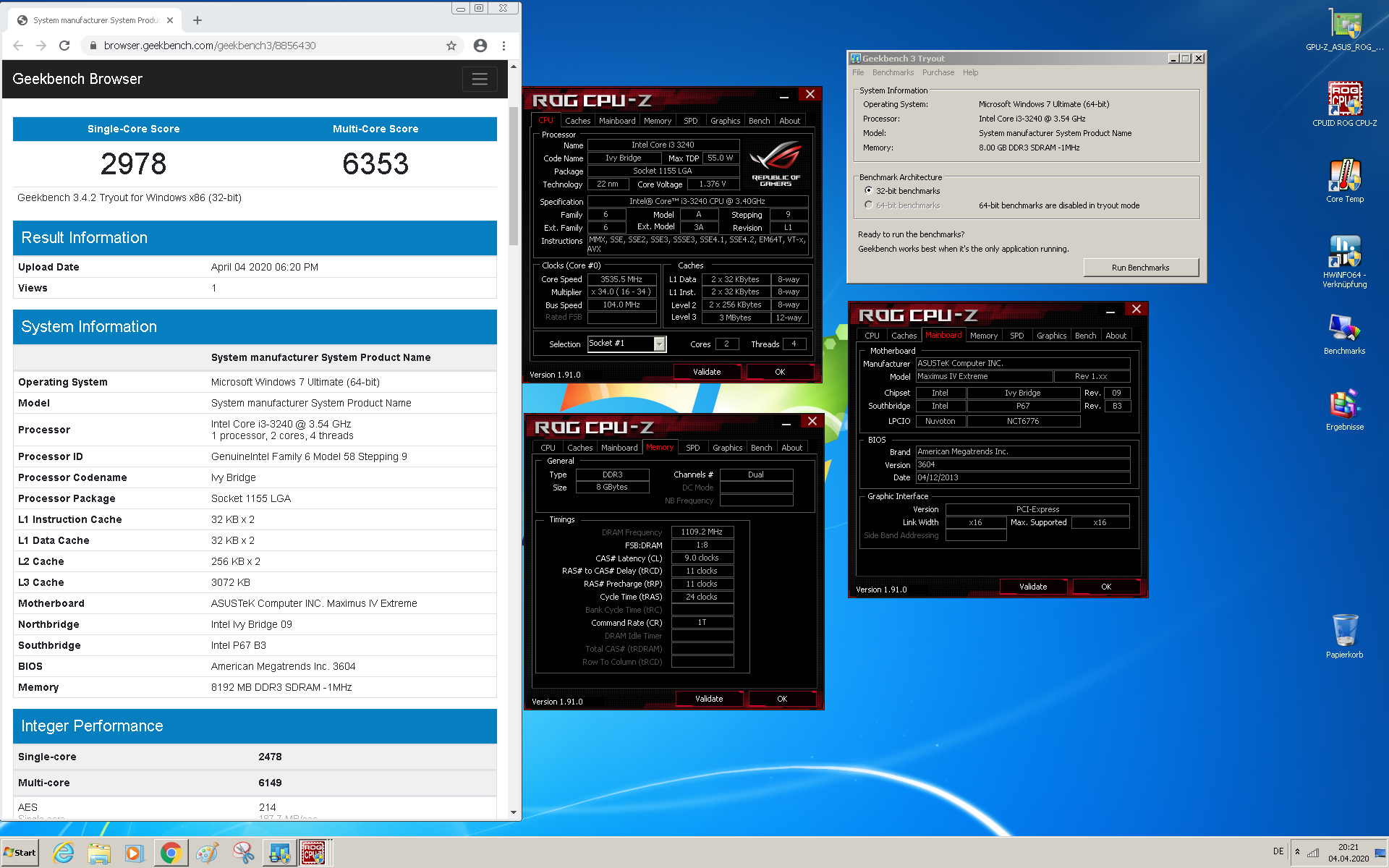Screen dimensions: 1389x868
Task: Click OK in the Memory tab CPU-Z window
Action: coord(782,699)
